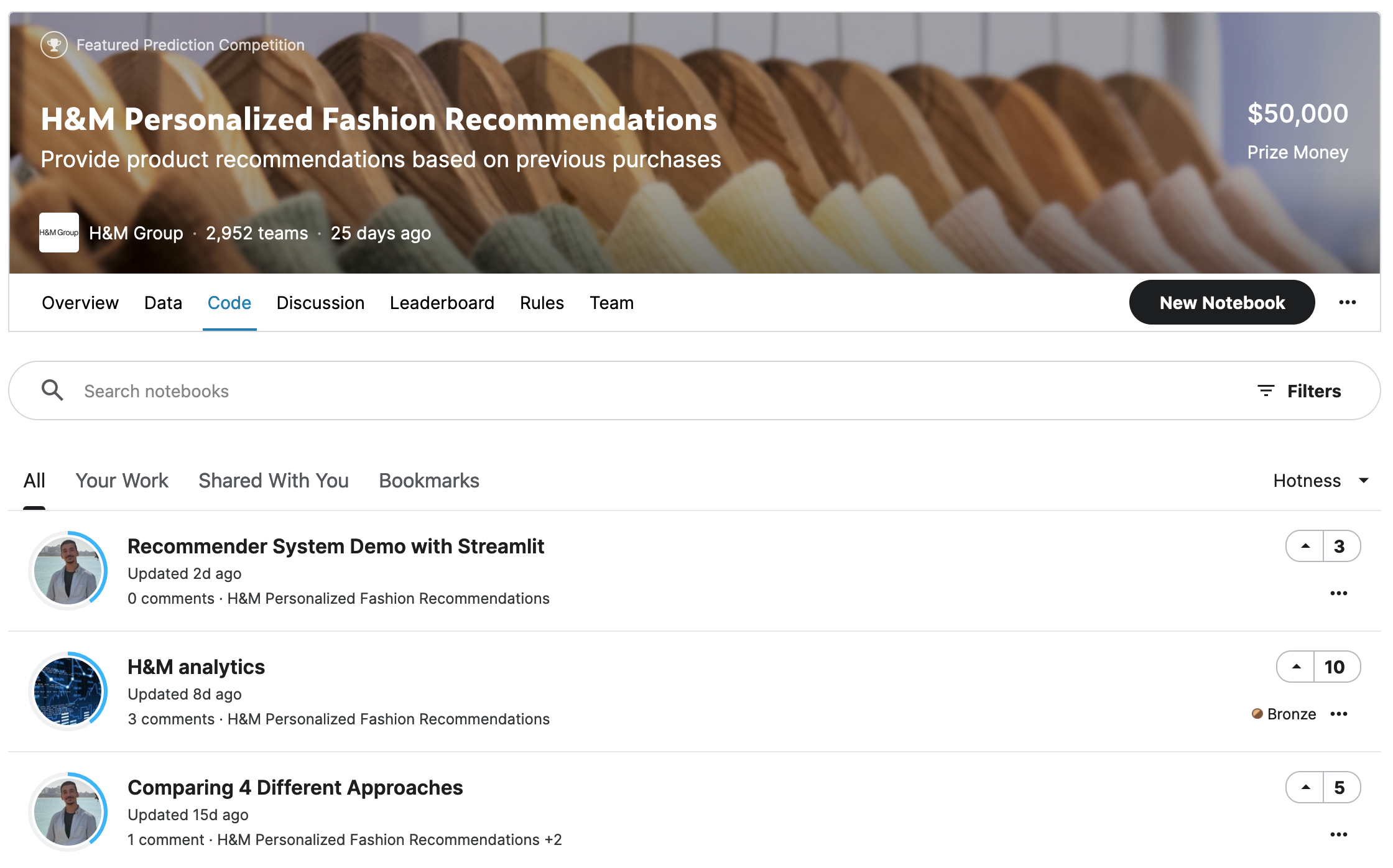
Task: Expand the Hotness sort dropdown
Action: 1307,481
